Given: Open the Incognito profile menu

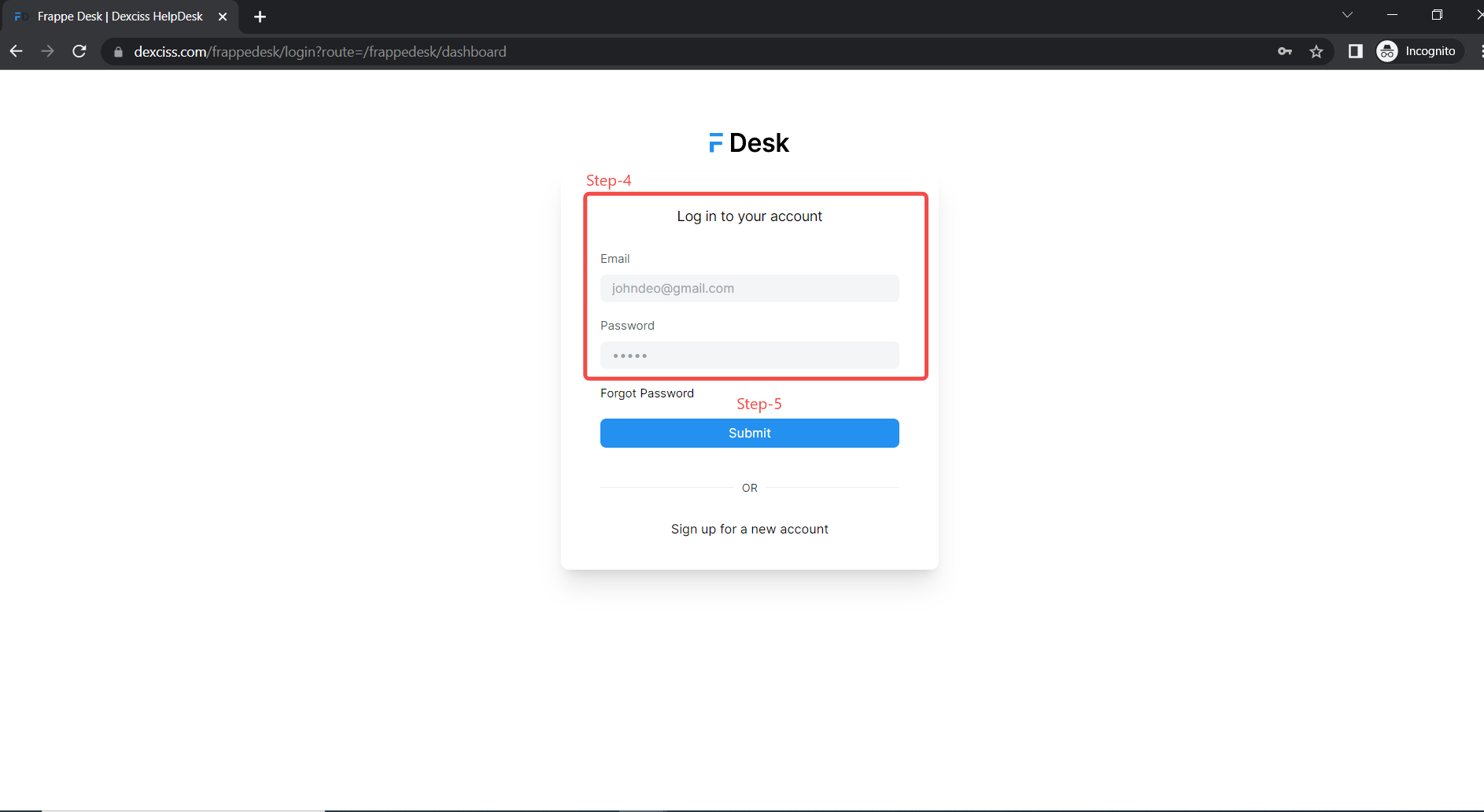Looking at the screenshot, I should [x=1419, y=51].
